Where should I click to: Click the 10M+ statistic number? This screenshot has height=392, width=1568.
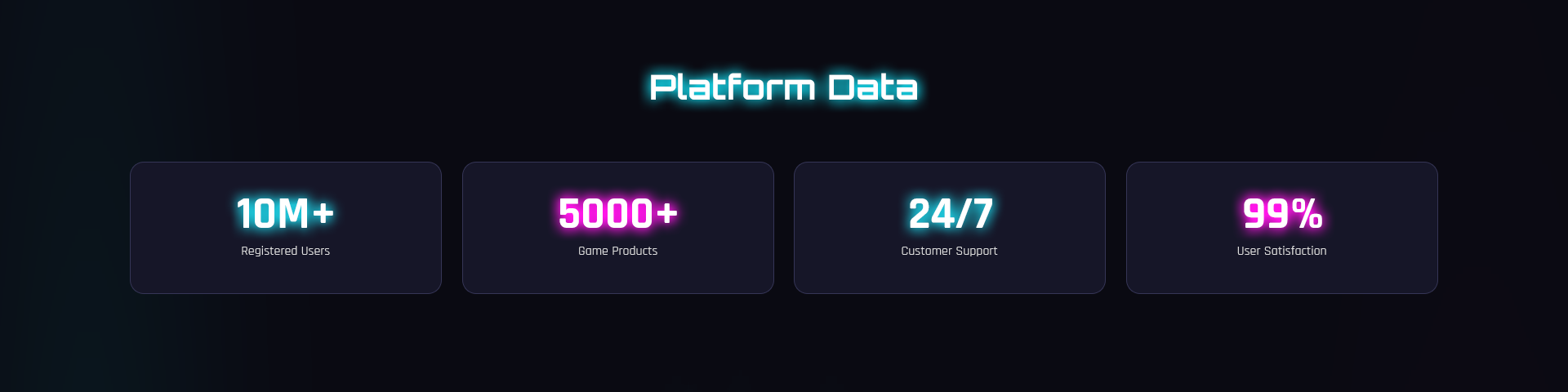click(x=285, y=214)
